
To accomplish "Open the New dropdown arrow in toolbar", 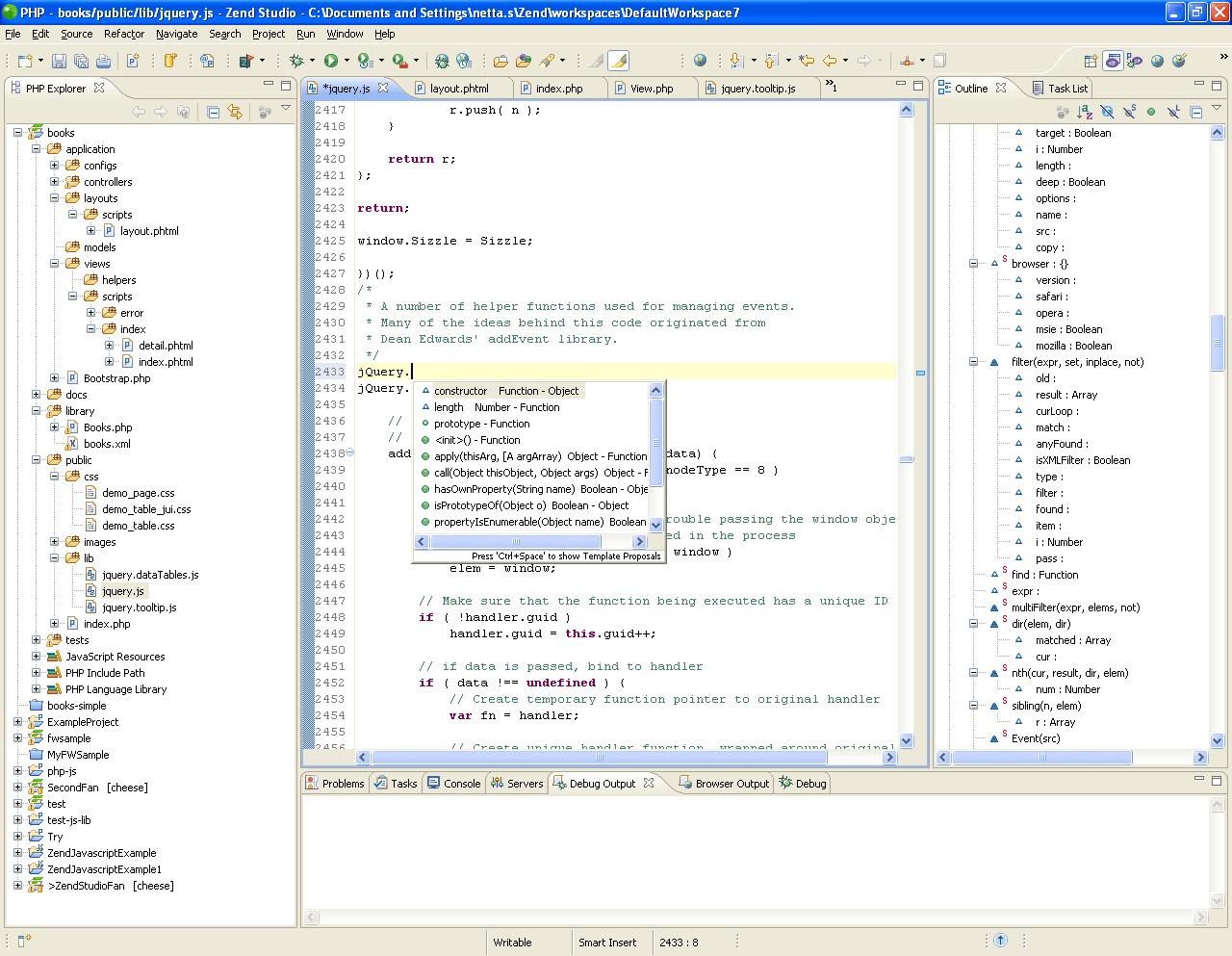I will tap(40, 61).
